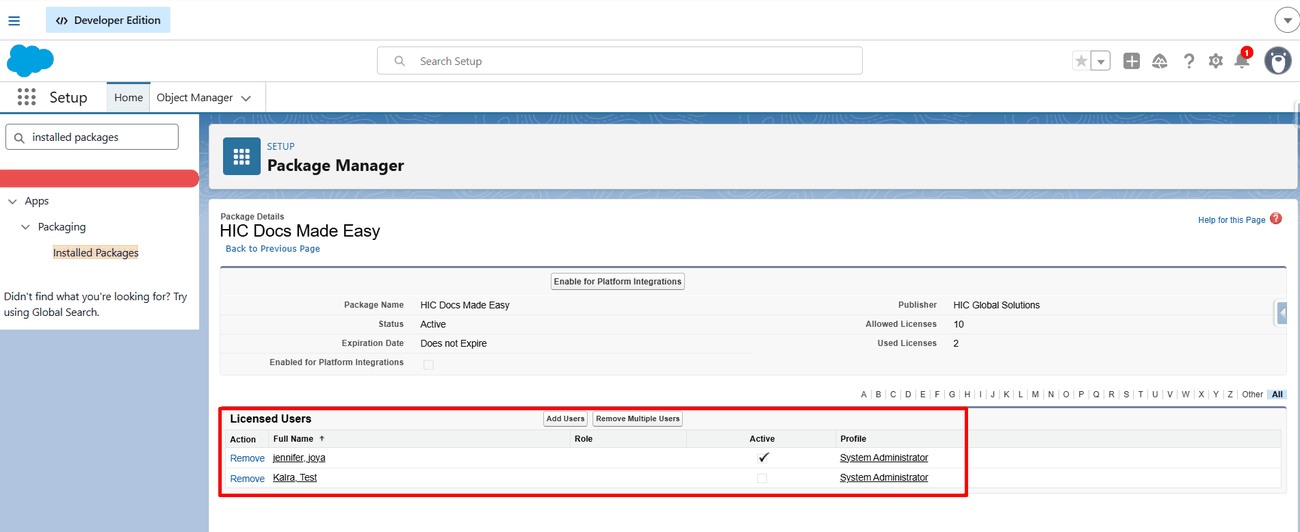
Task: Click the Active column header
Action: (x=762, y=439)
